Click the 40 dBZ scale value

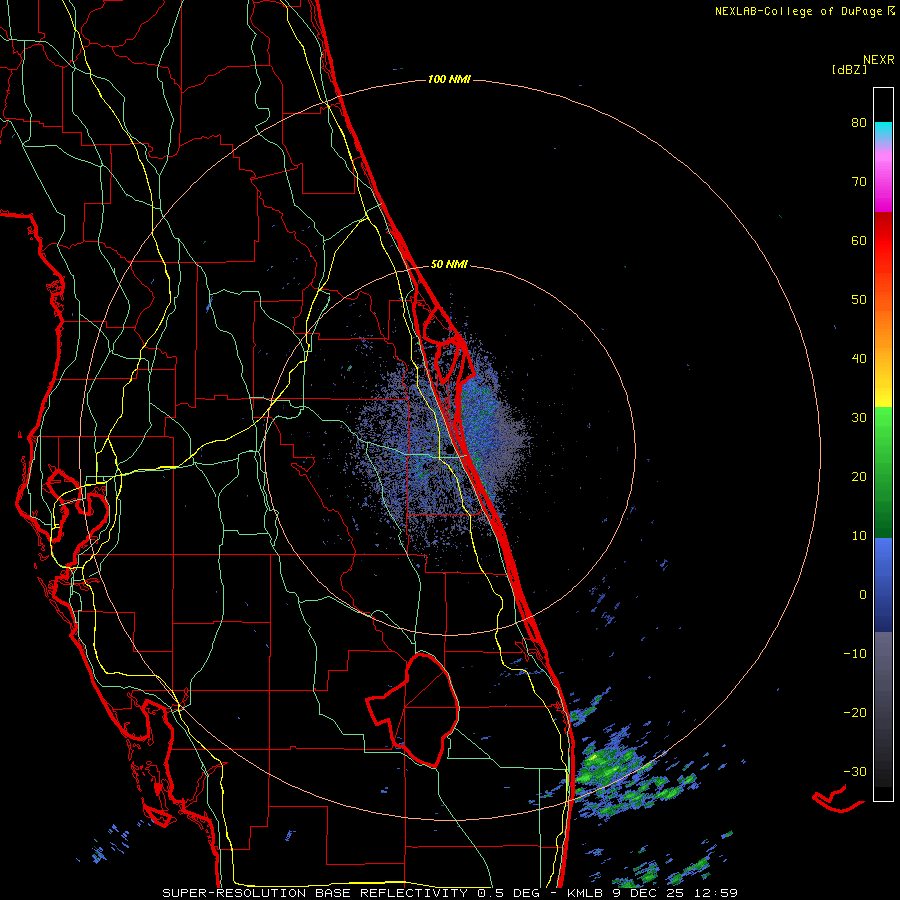coord(859,359)
